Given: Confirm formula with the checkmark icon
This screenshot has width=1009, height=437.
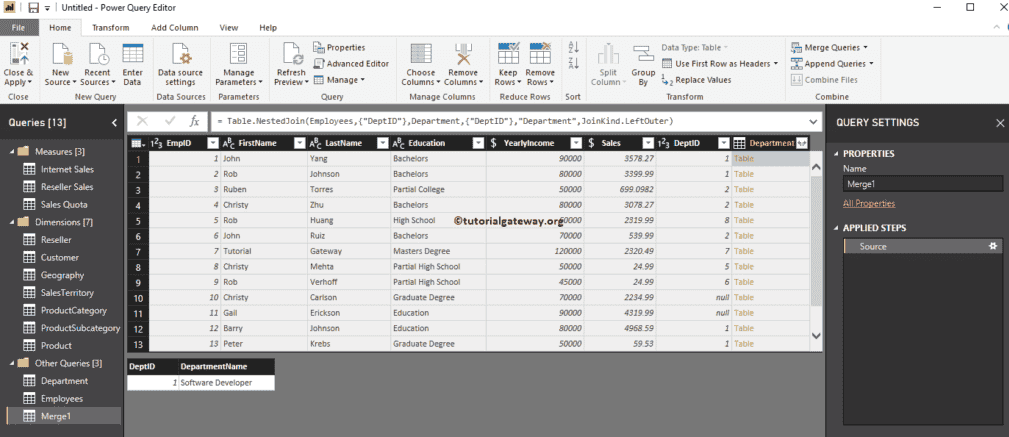Looking at the screenshot, I should (x=170, y=121).
